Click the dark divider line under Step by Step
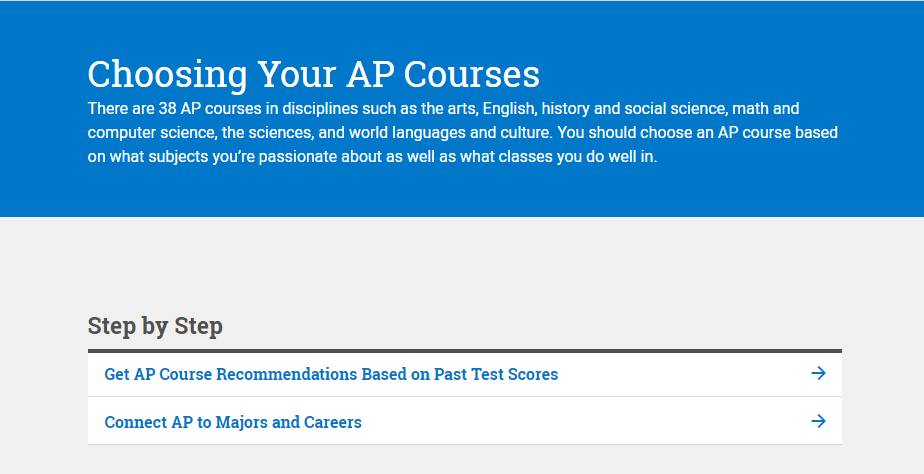 [x=464, y=351]
